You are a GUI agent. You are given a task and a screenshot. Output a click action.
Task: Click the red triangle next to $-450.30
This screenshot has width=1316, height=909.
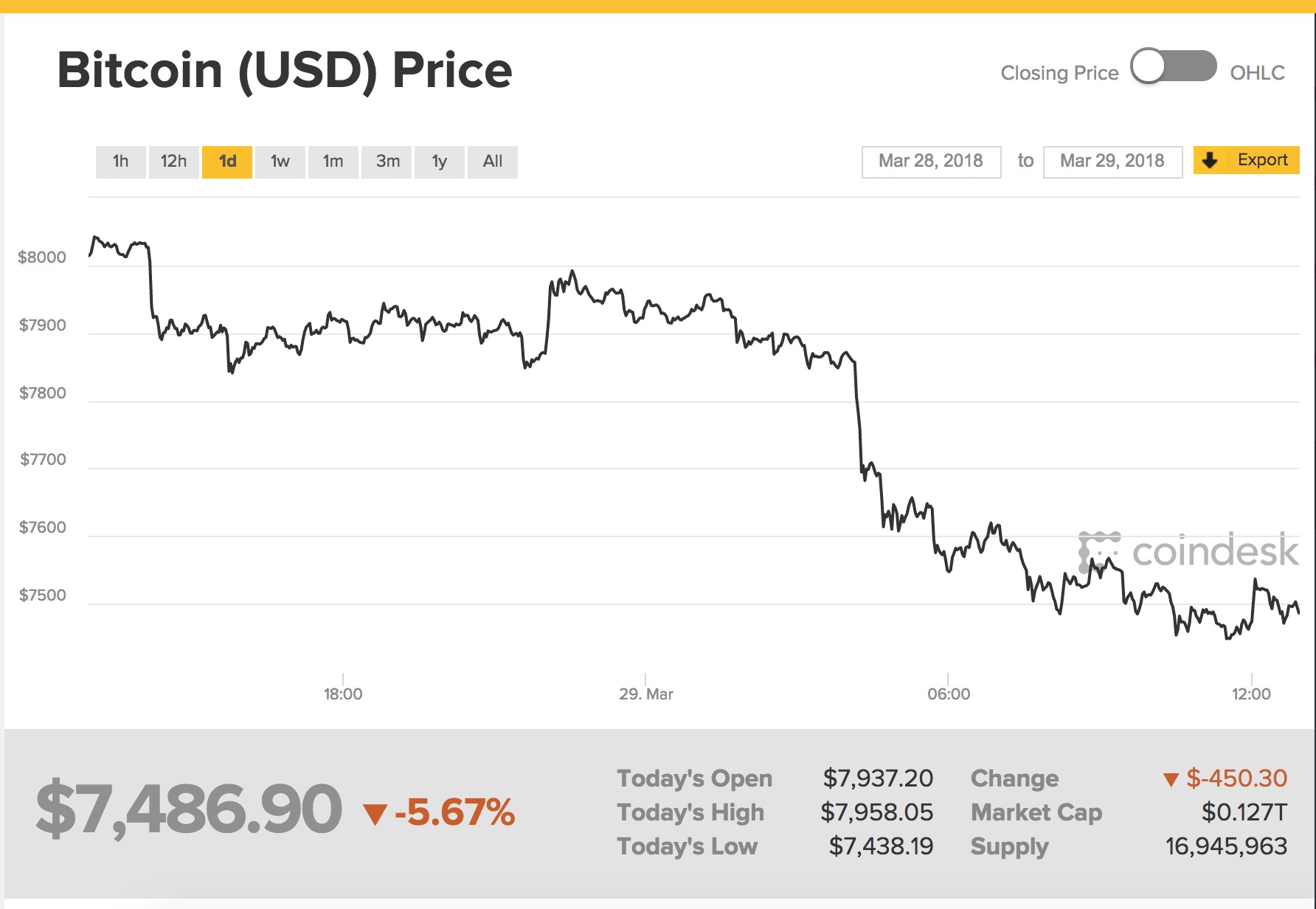(x=1171, y=779)
